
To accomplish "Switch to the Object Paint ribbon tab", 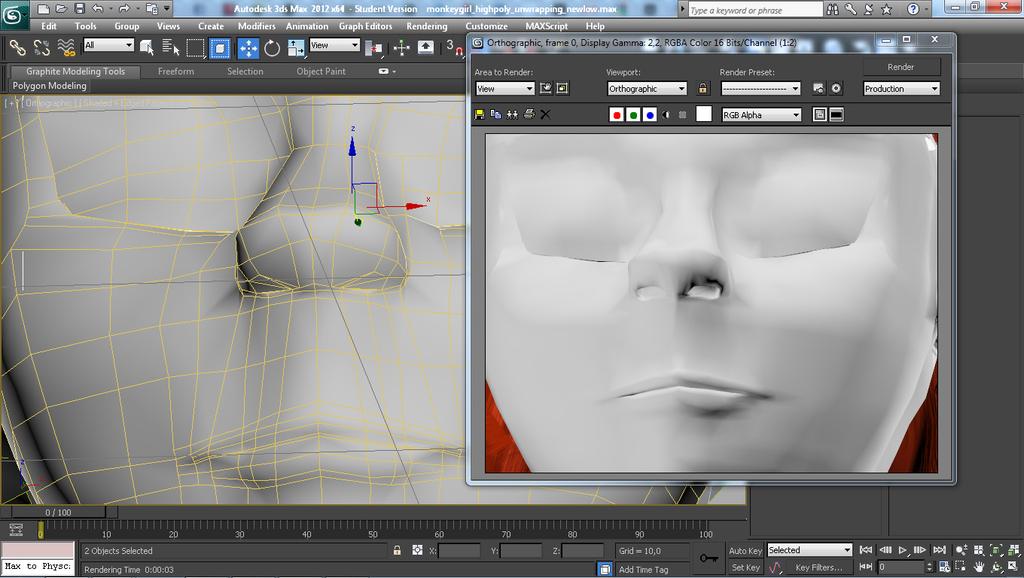I will pos(321,71).
